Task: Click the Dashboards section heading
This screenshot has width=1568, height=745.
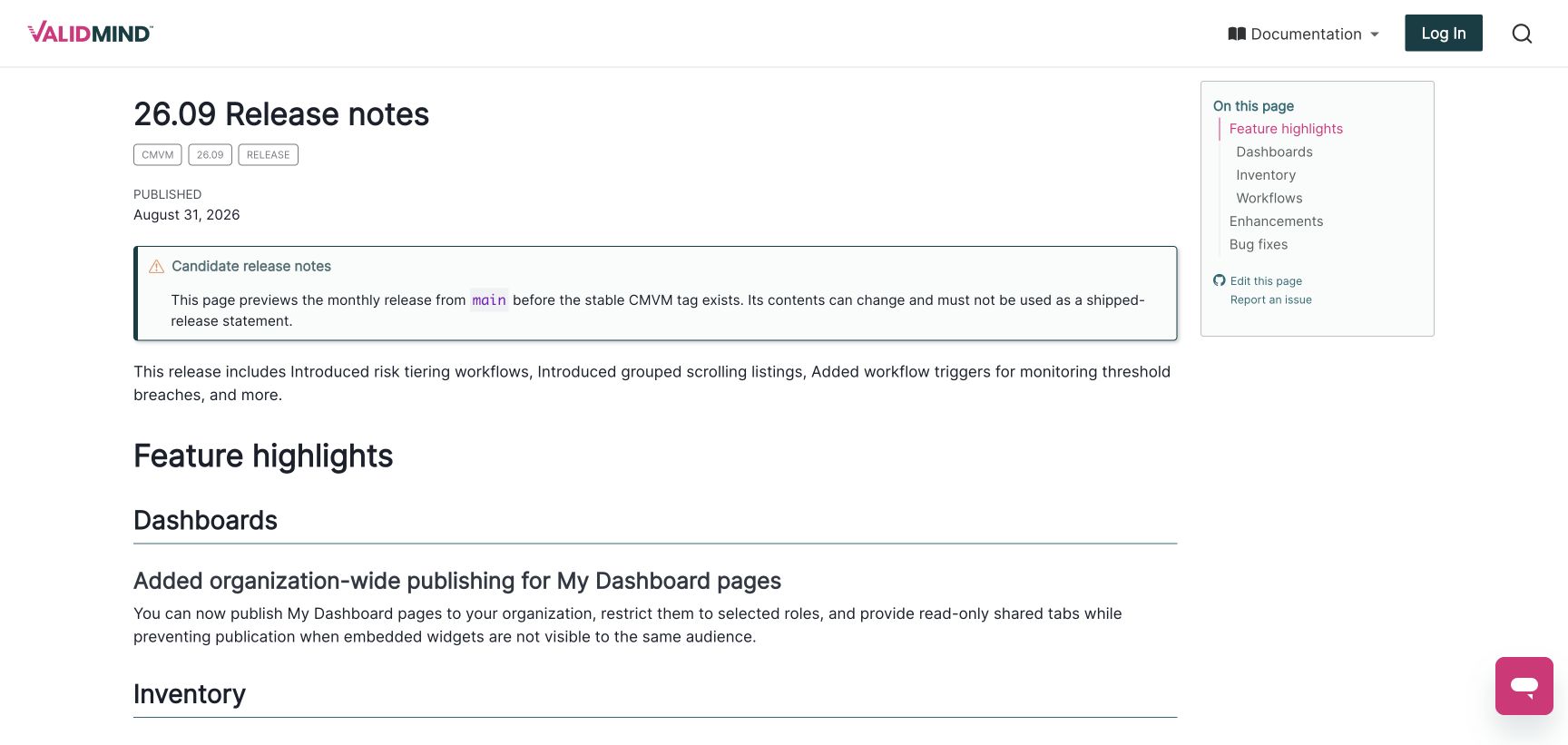Action: click(x=206, y=520)
